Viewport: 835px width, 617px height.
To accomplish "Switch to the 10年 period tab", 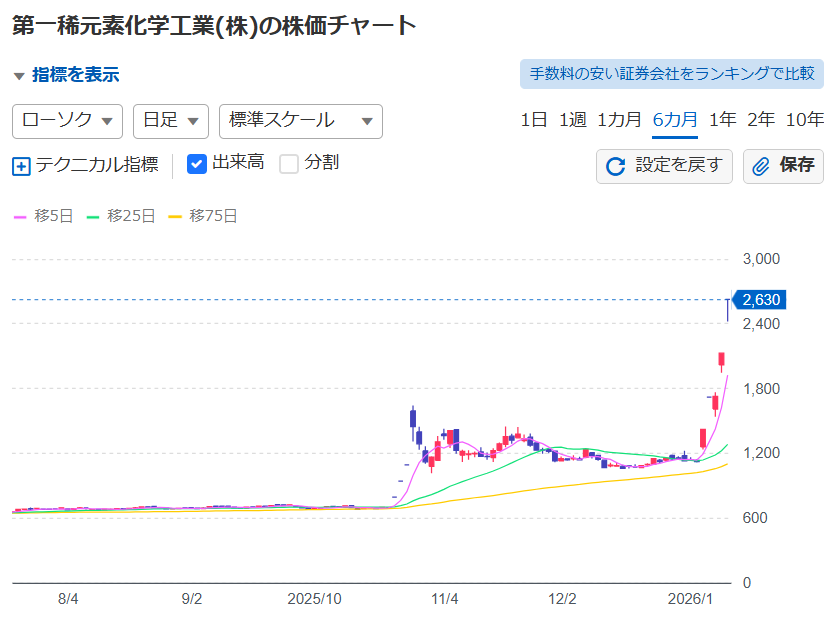I will (804, 120).
